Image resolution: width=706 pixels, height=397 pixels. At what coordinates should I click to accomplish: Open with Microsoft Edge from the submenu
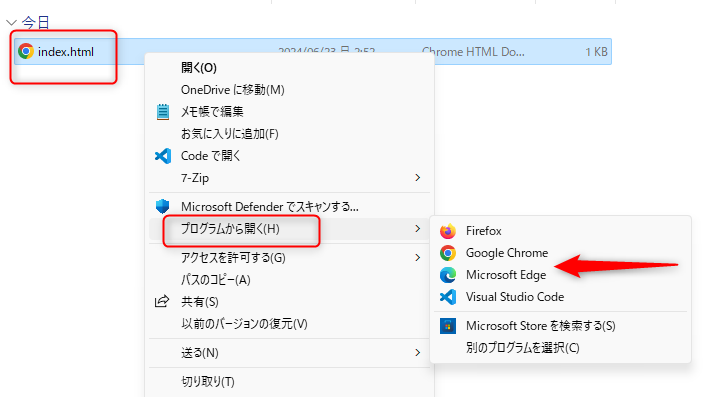point(561,275)
